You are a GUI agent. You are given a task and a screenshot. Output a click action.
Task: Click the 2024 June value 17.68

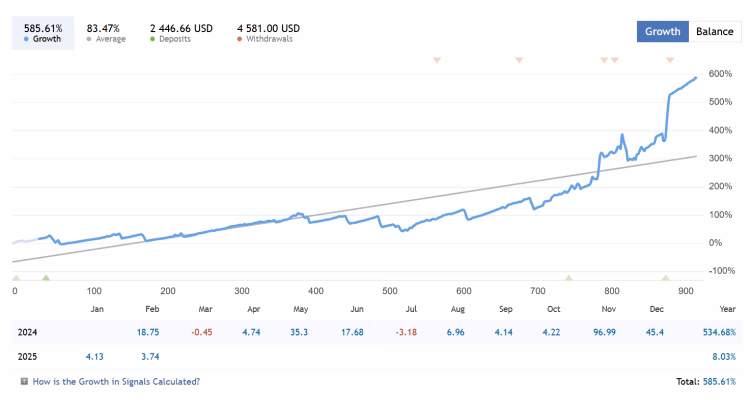(x=352, y=333)
